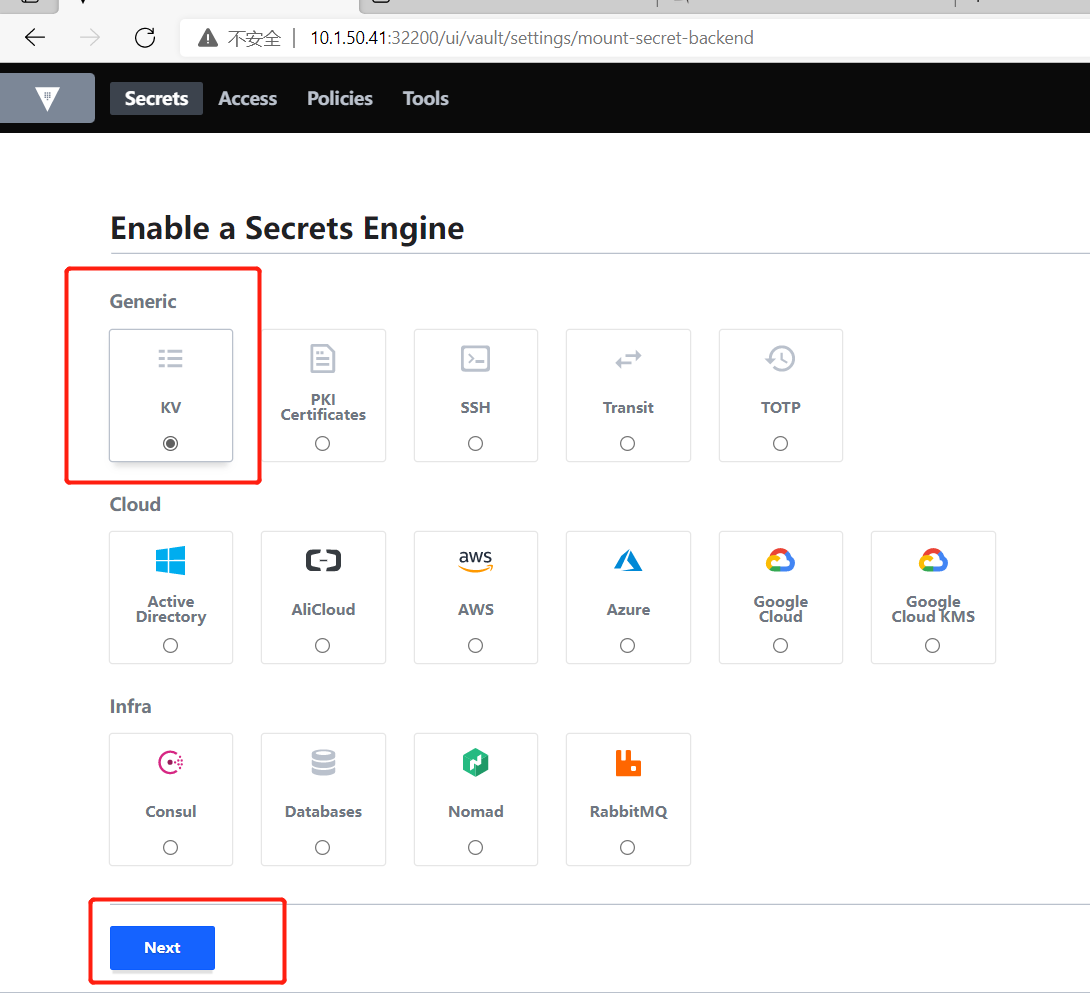This screenshot has height=997, width=1090.
Task: Click the PKI Certificates document icon
Action: [x=323, y=359]
